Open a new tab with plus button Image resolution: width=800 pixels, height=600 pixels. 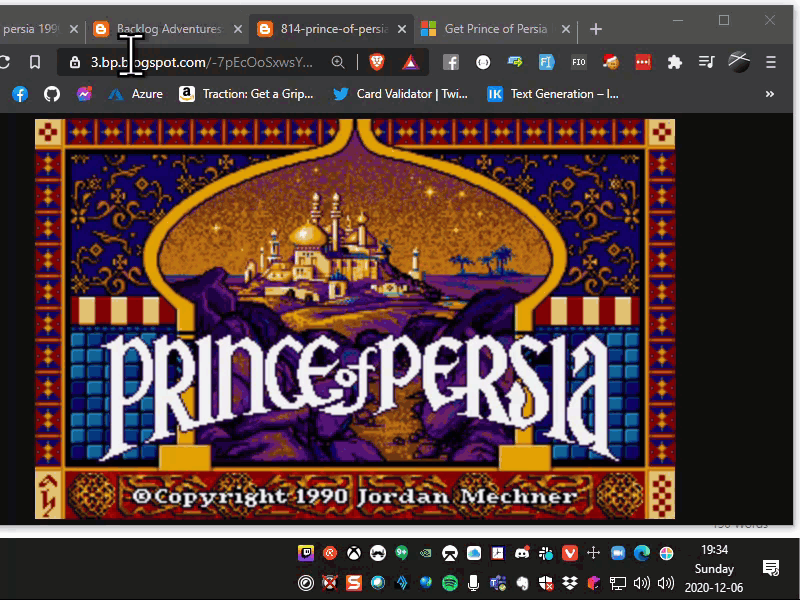(595, 29)
